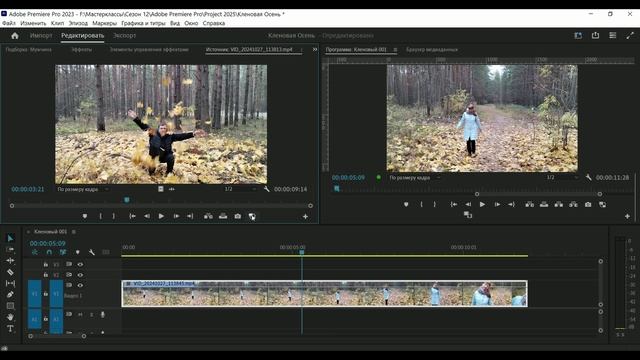Export frame camera icon in Program monitor

click(x=588, y=204)
